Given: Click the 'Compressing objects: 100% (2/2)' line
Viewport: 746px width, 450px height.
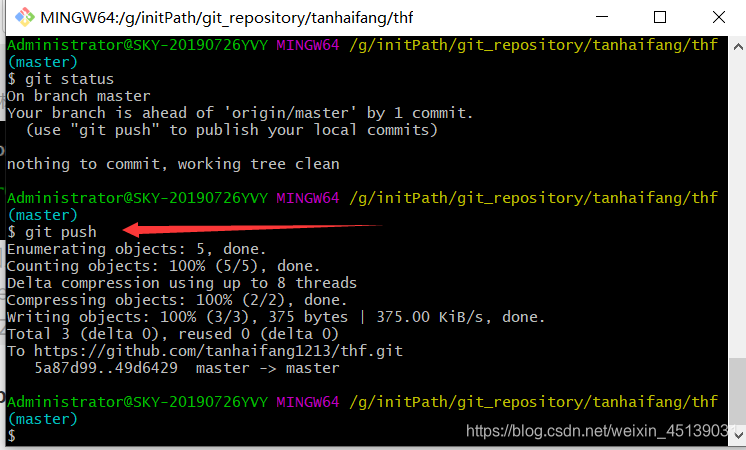Looking at the screenshot, I should coord(177,300).
